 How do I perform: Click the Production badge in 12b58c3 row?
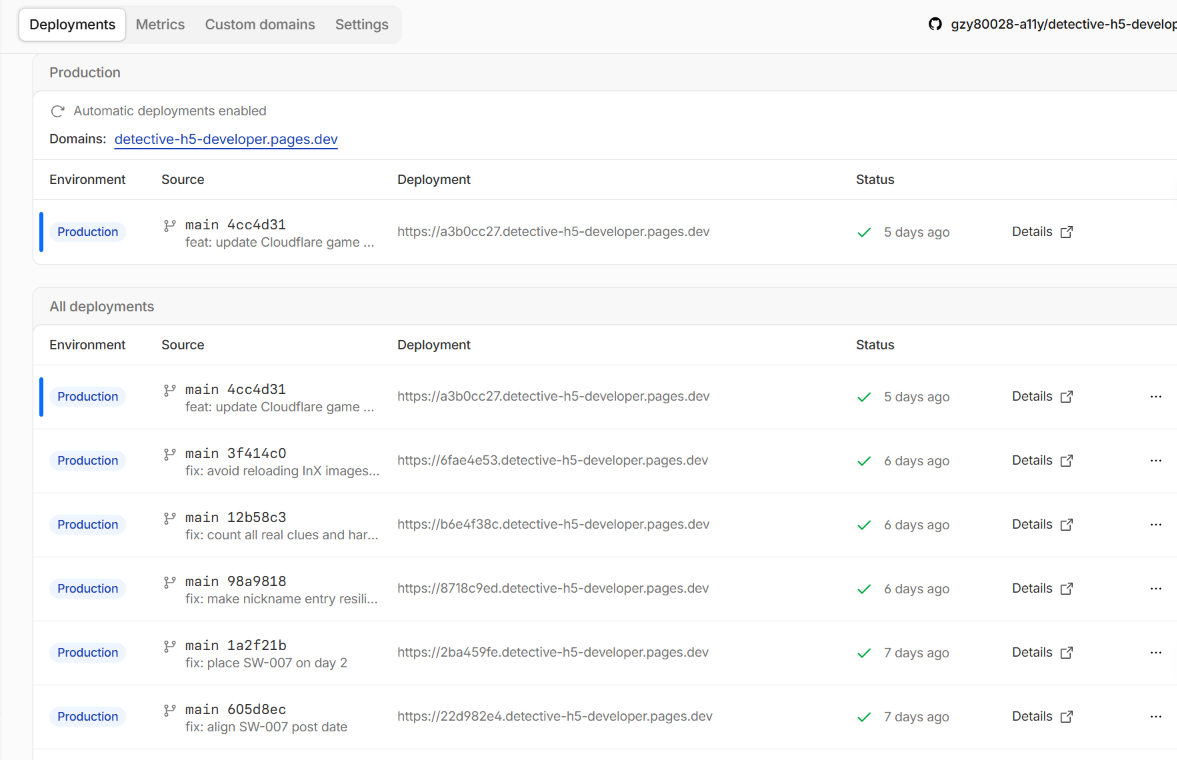point(88,524)
